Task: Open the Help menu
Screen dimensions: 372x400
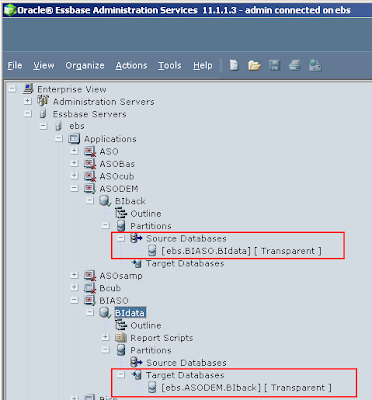Action: [202, 65]
